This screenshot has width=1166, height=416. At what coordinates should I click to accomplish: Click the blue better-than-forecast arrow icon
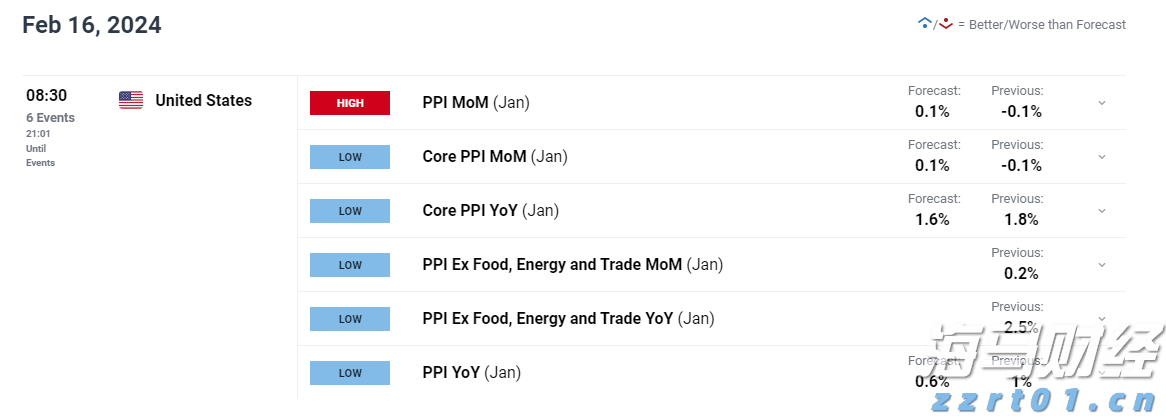pyautogui.click(x=924, y=23)
